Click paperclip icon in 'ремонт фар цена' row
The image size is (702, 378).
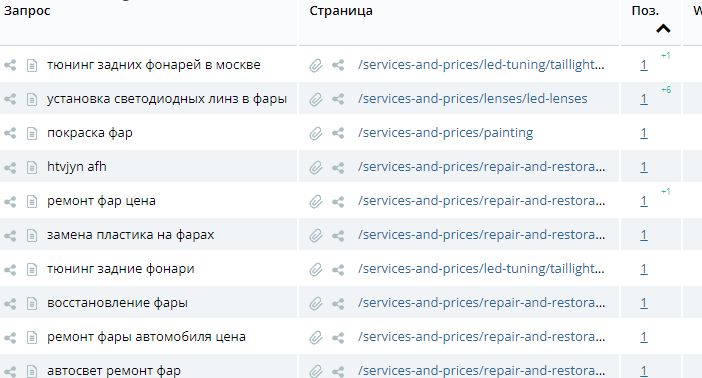316,201
